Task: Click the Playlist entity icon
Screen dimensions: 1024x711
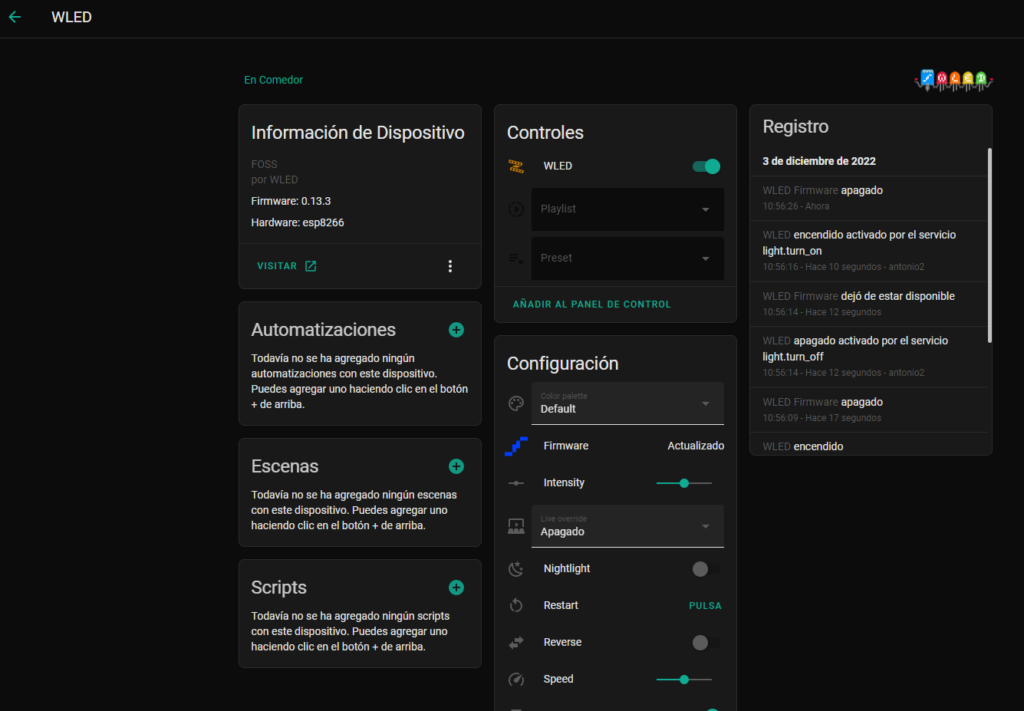Action: tap(516, 209)
